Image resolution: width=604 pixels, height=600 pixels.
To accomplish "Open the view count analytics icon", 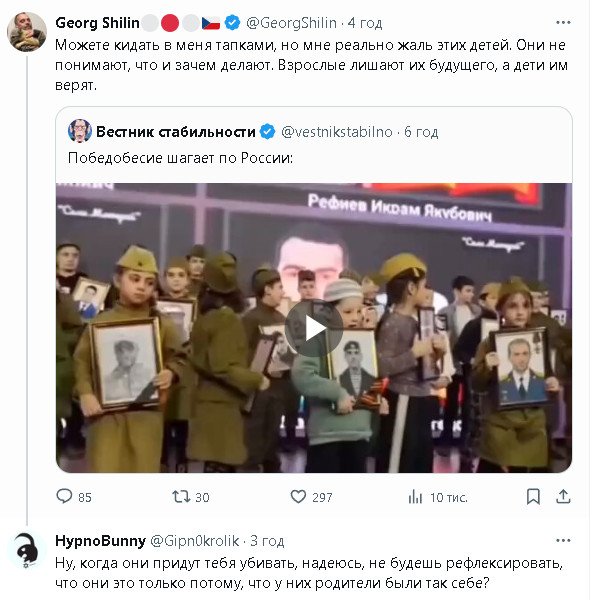I will click(415, 496).
